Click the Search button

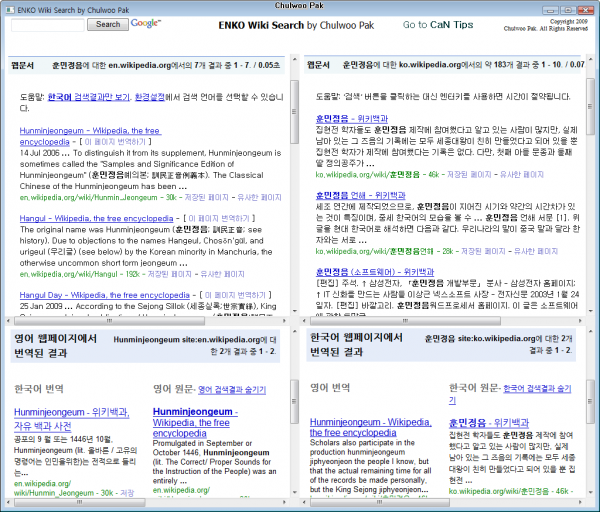[x=108, y=24]
